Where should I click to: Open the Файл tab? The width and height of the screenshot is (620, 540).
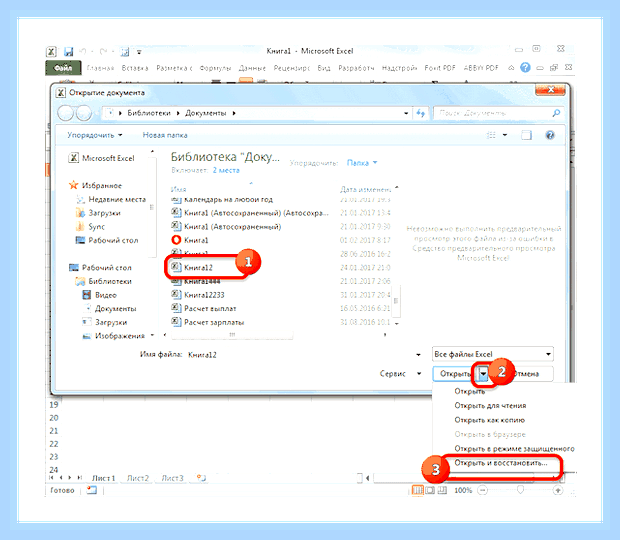pos(63,68)
